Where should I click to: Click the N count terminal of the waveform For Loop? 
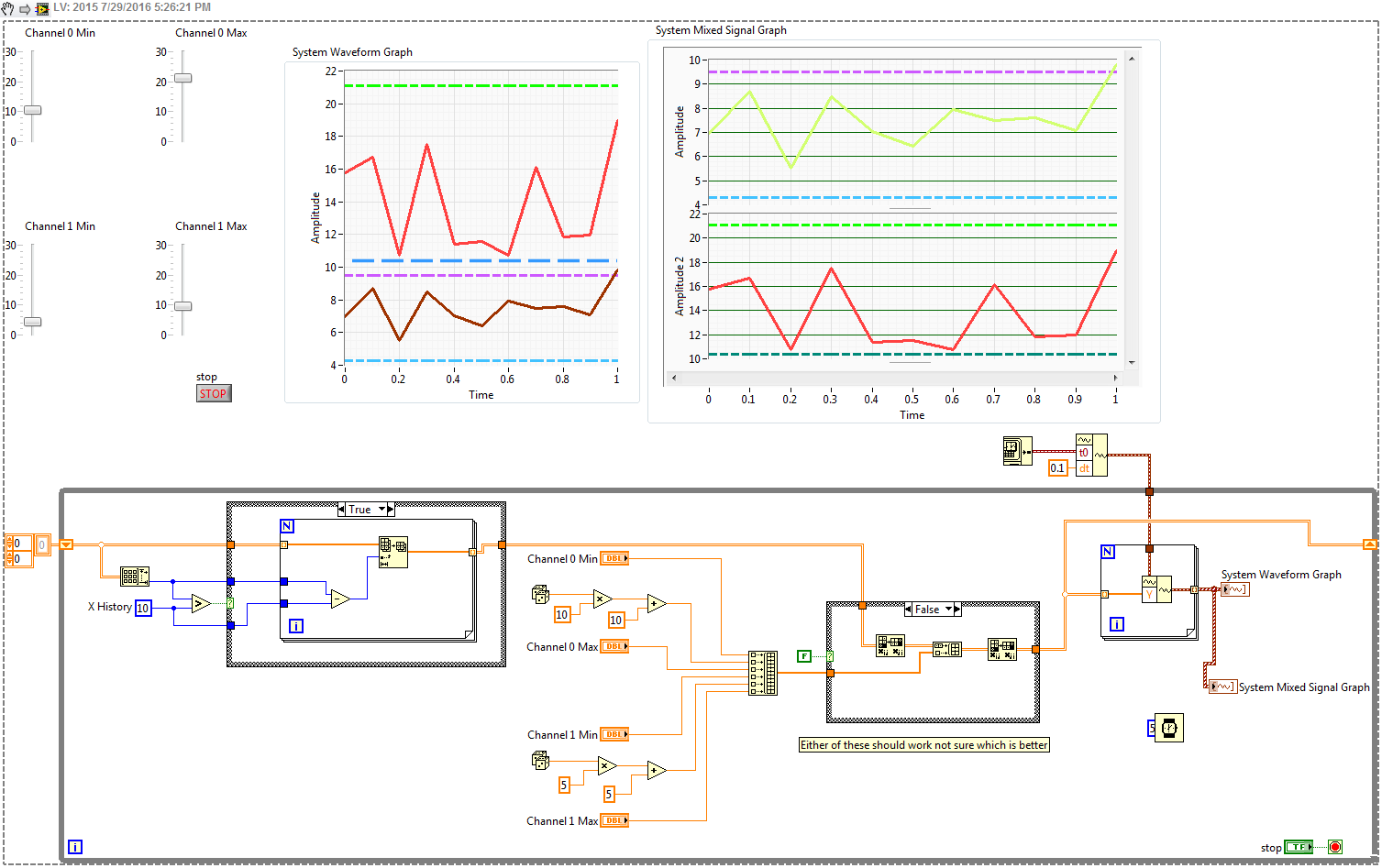pyautogui.click(x=1108, y=552)
